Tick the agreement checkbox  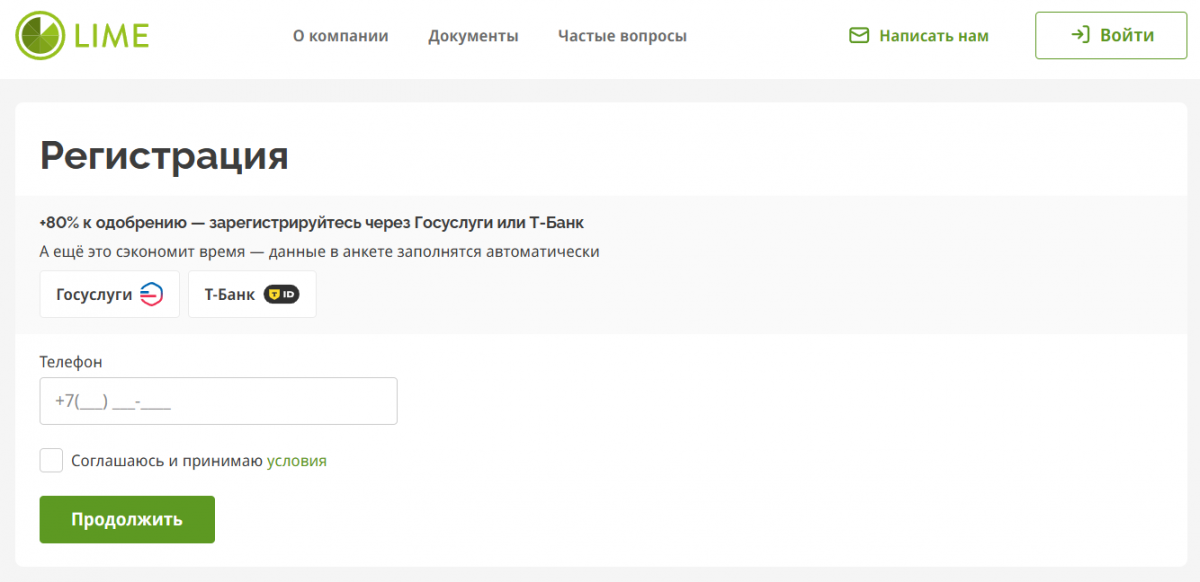51,460
